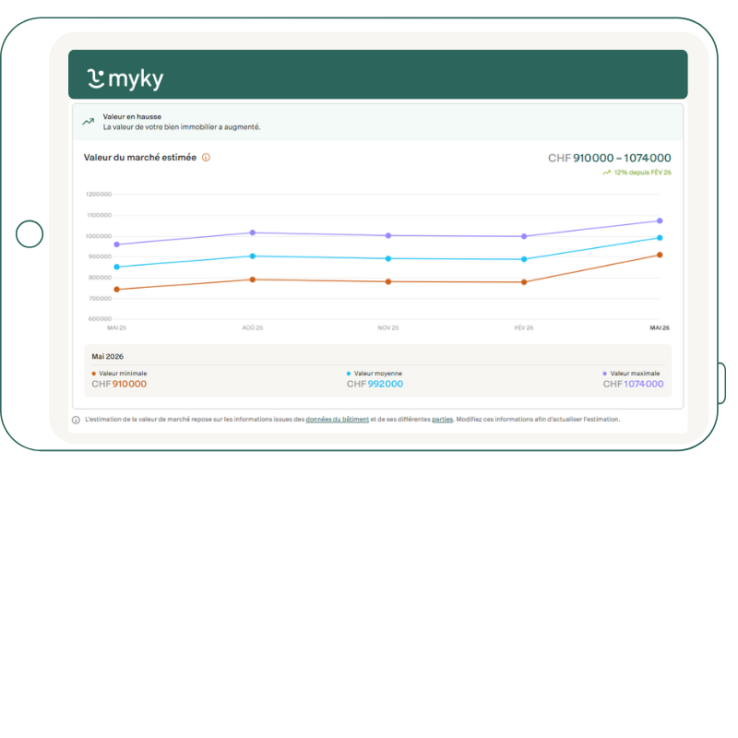Open info icon next to Valeur du marché estimée
The height and width of the screenshot is (738, 738).
click(x=206, y=158)
